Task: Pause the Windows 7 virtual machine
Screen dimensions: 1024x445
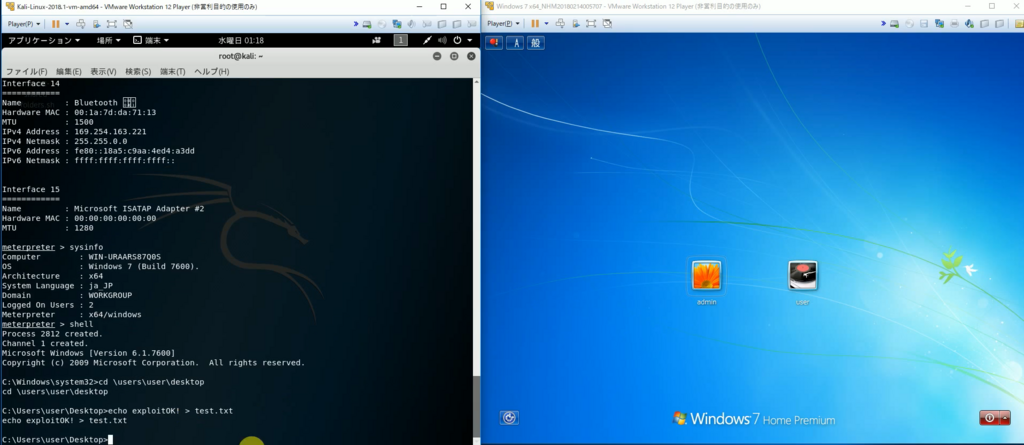Action: coord(535,24)
